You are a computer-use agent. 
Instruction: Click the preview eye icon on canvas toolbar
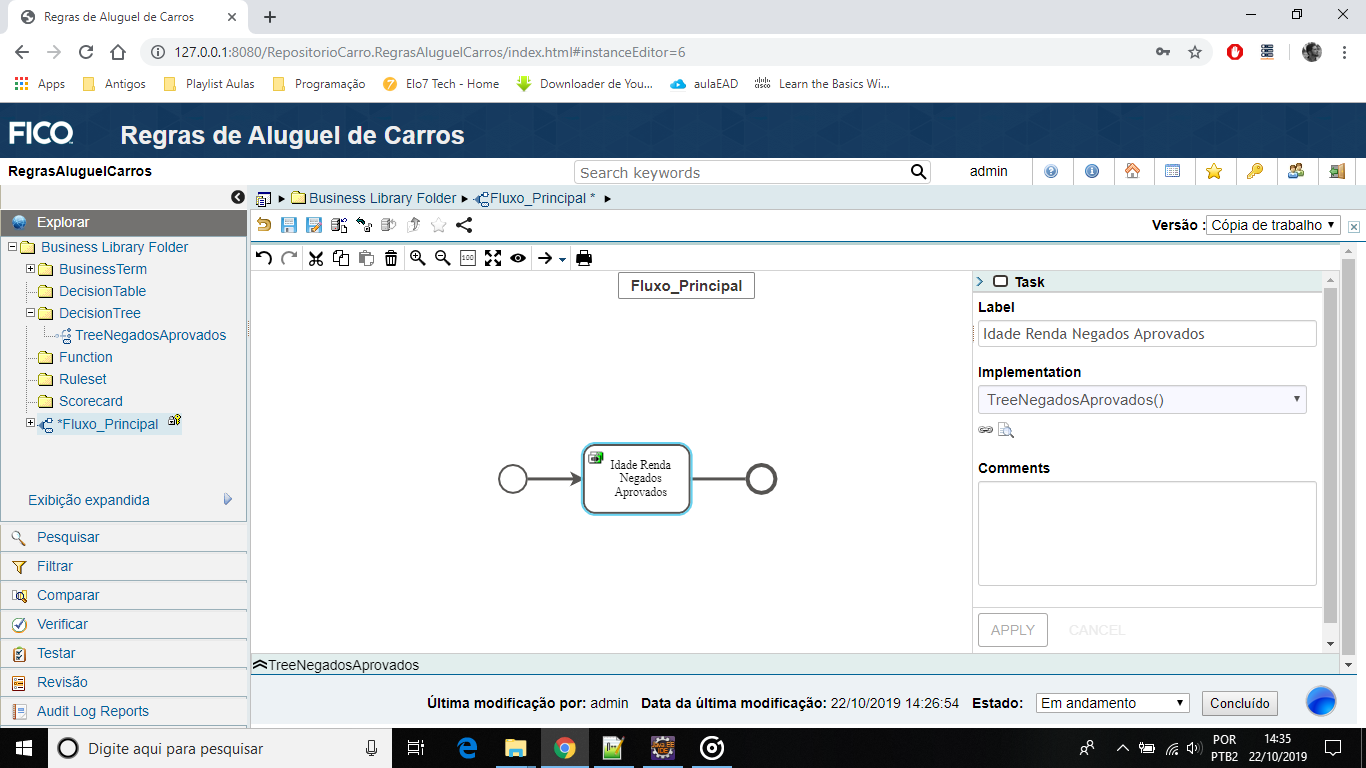(517, 258)
